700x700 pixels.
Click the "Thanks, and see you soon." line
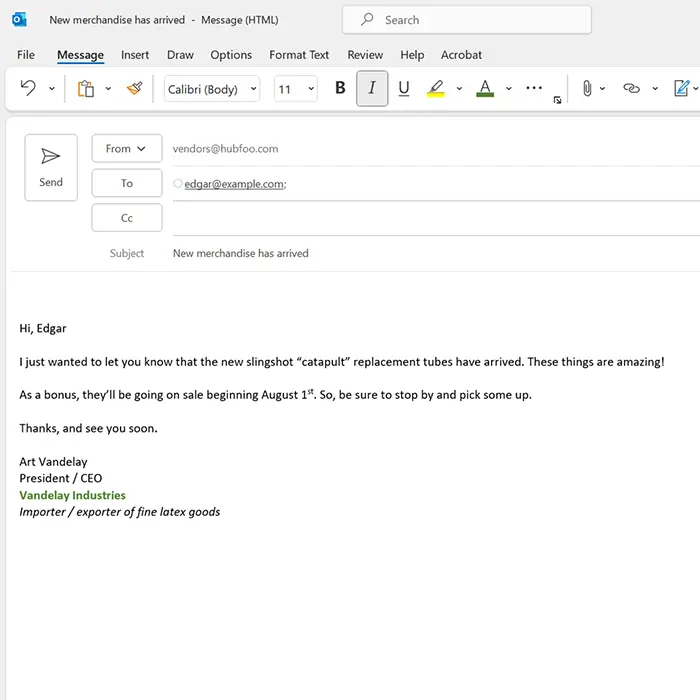88,429
